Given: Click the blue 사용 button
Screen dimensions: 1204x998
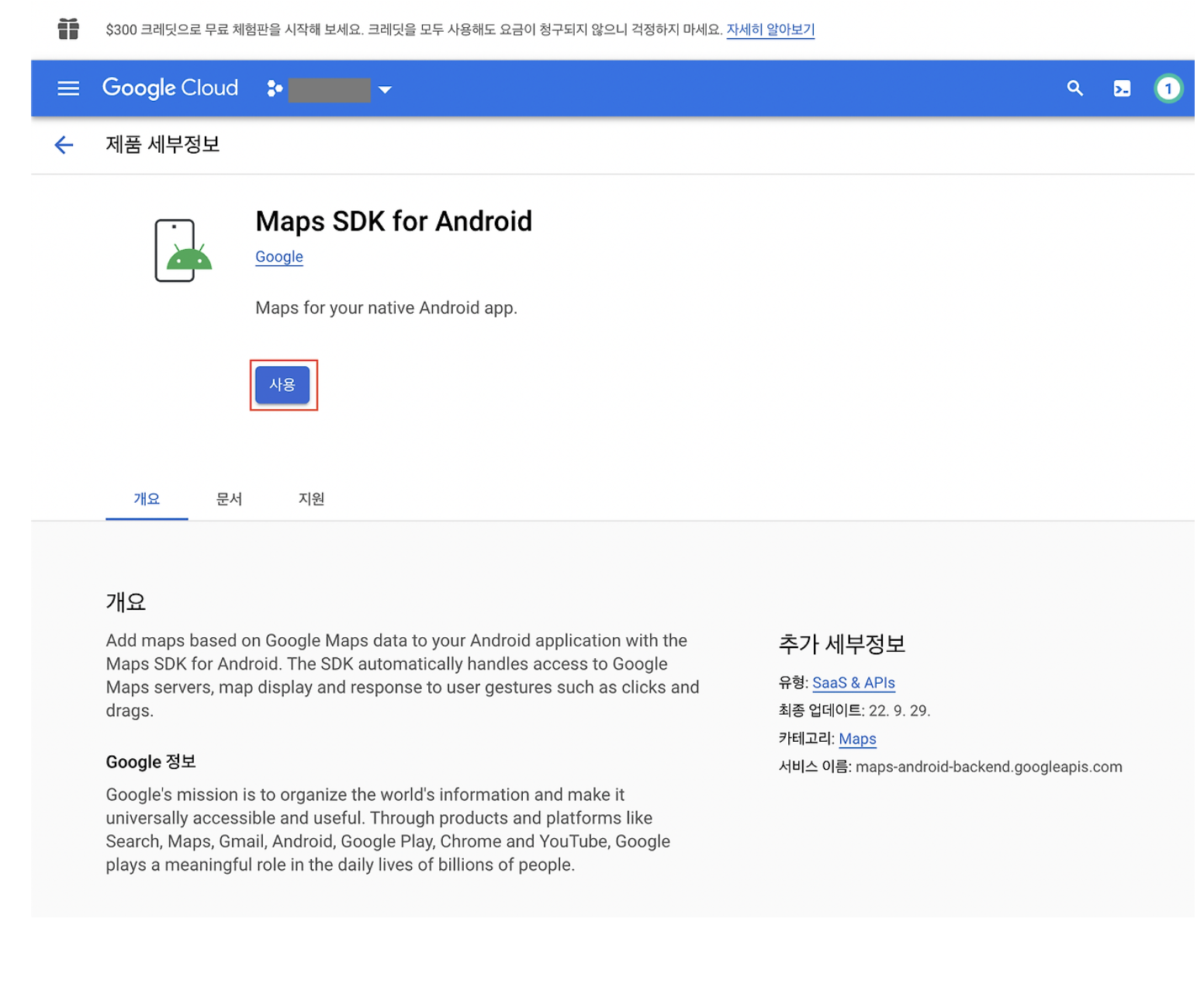Looking at the screenshot, I should tap(282, 385).
